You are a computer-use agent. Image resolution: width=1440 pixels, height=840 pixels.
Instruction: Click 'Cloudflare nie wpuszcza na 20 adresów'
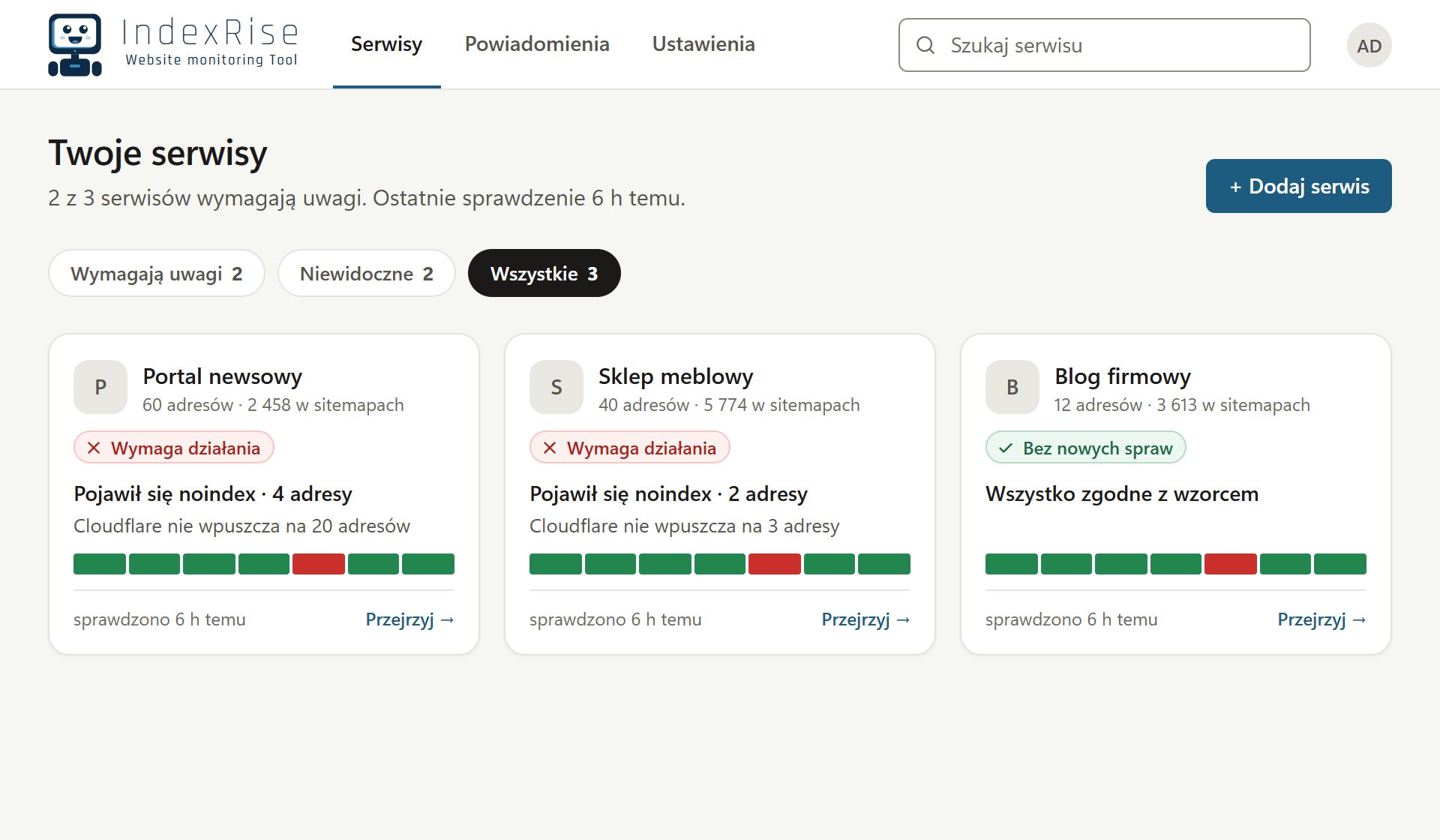click(241, 526)
